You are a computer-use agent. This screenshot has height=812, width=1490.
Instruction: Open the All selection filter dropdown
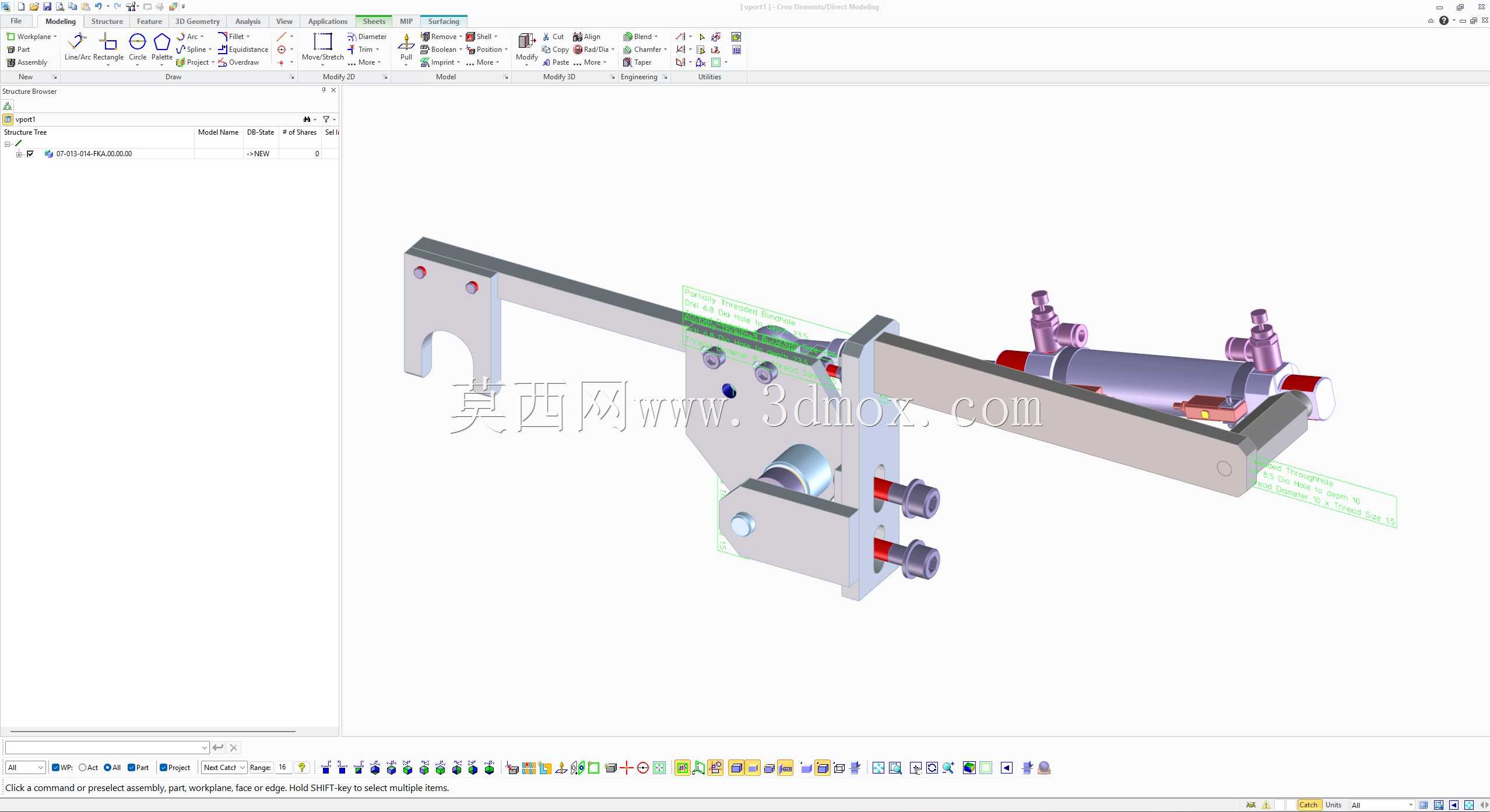[x=25, y=767]
